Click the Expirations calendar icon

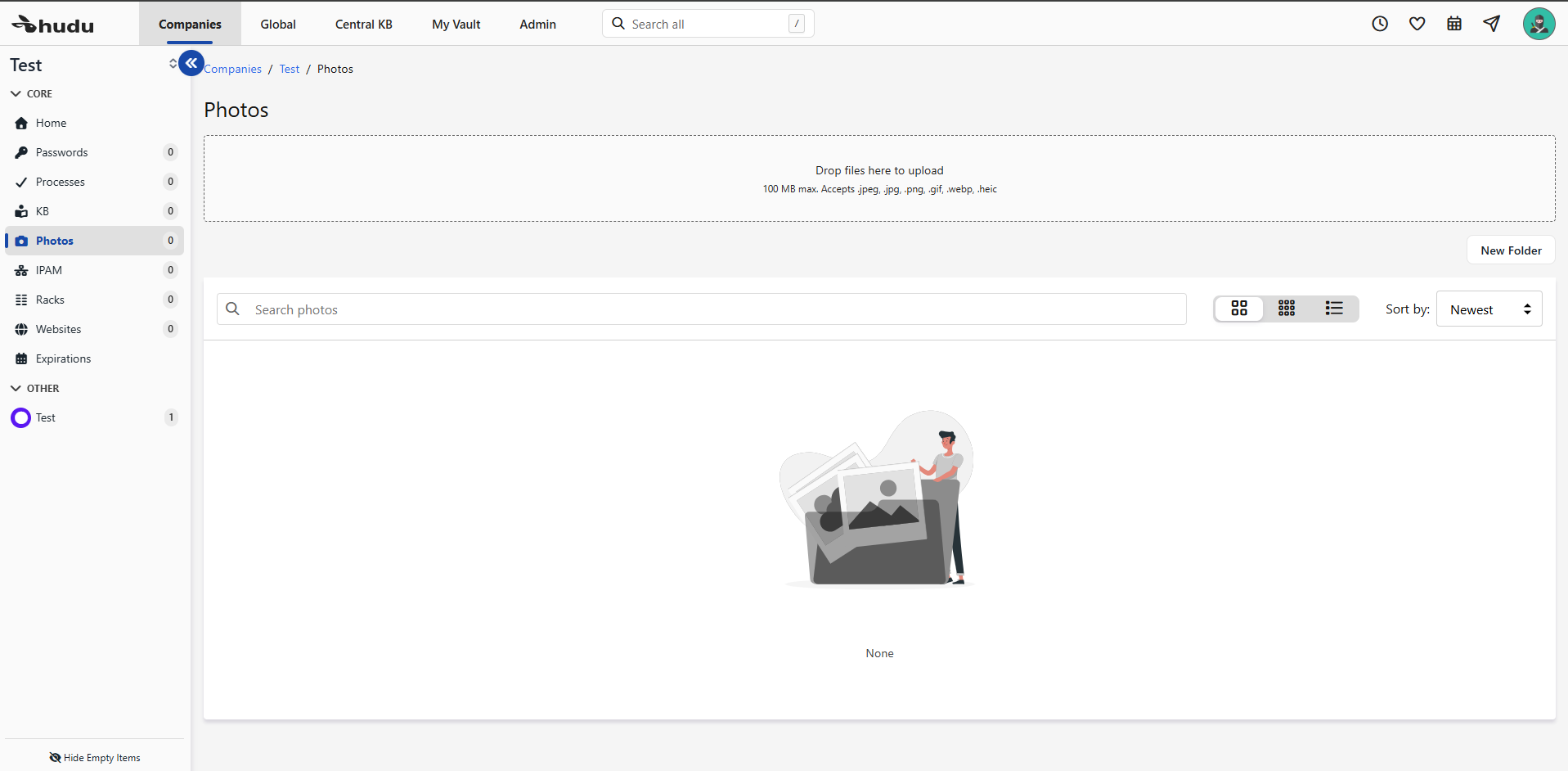(21, 358)
